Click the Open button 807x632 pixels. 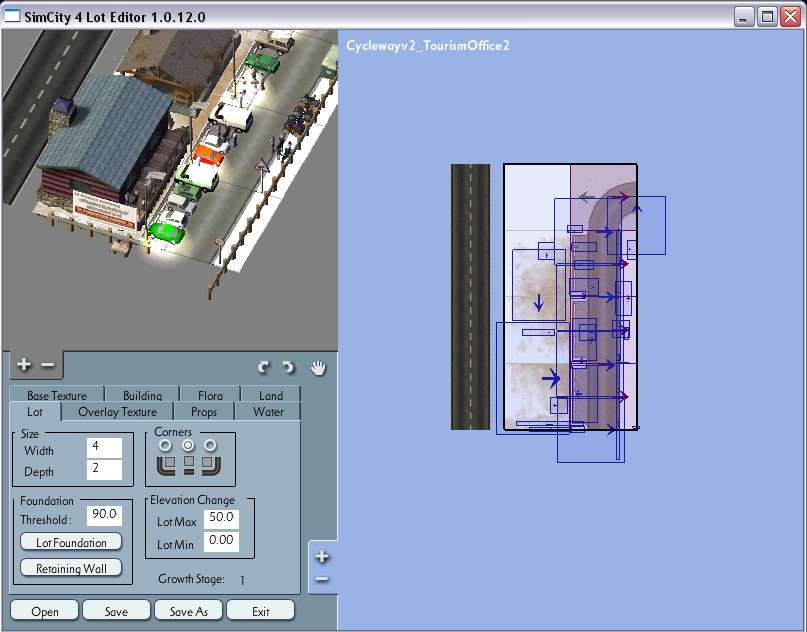45,611
